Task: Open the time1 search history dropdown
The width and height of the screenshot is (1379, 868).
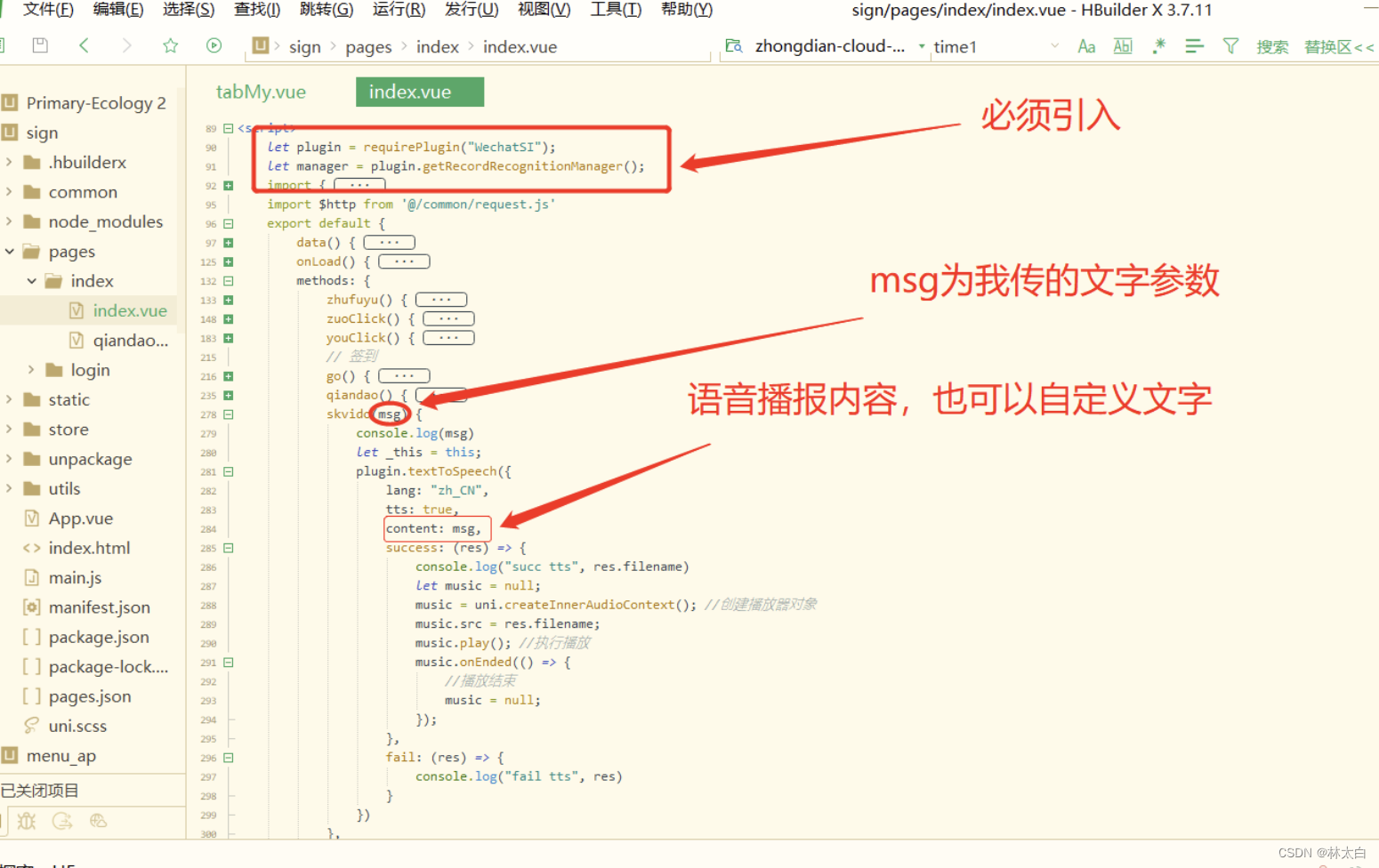Action: coord(1054,46)
